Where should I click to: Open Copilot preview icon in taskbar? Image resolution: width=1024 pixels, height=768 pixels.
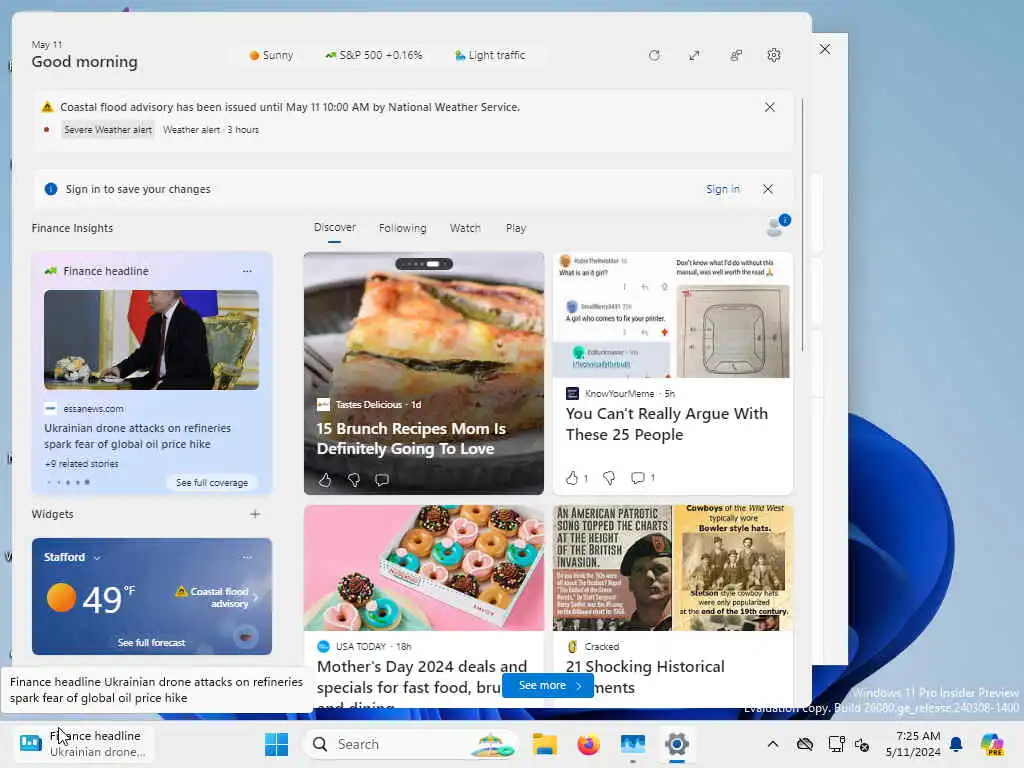coord(992,744)
